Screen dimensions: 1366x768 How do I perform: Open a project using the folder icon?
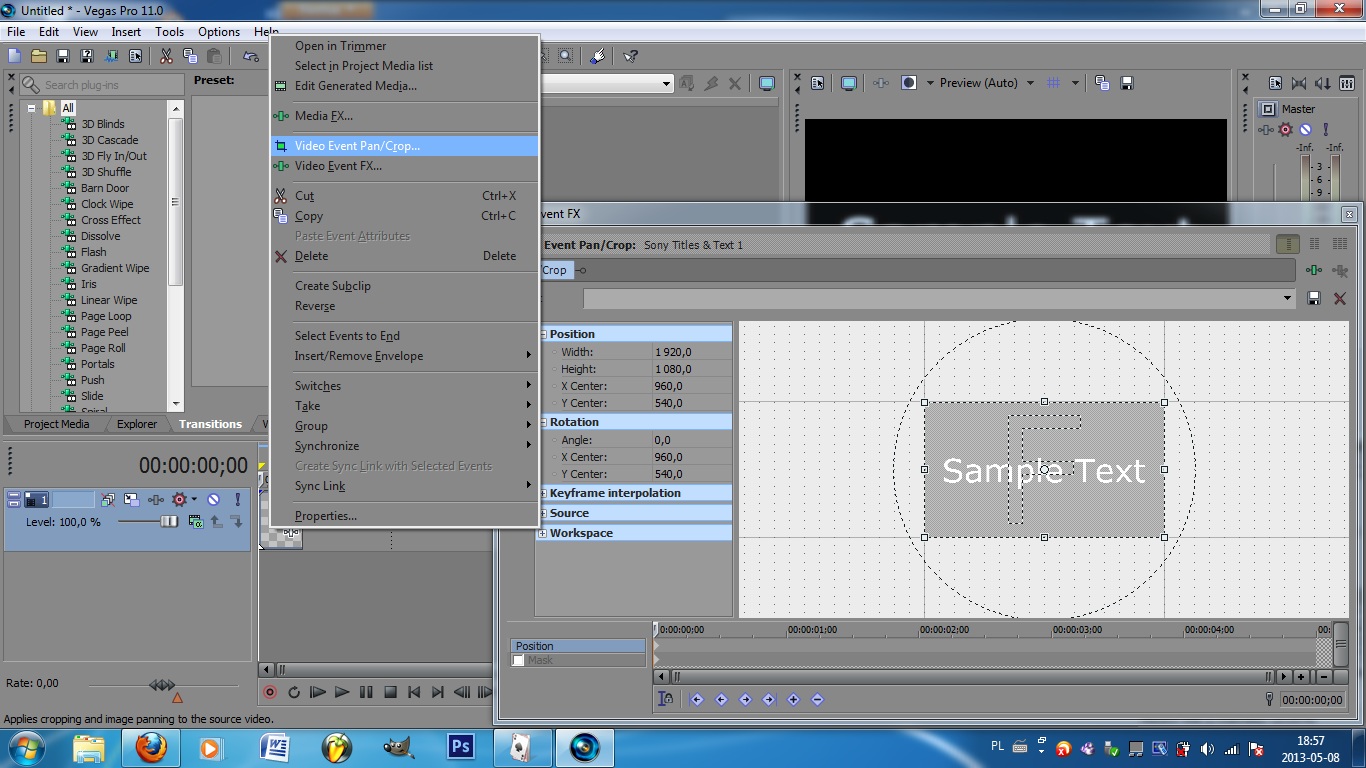[x=39, y=57]
